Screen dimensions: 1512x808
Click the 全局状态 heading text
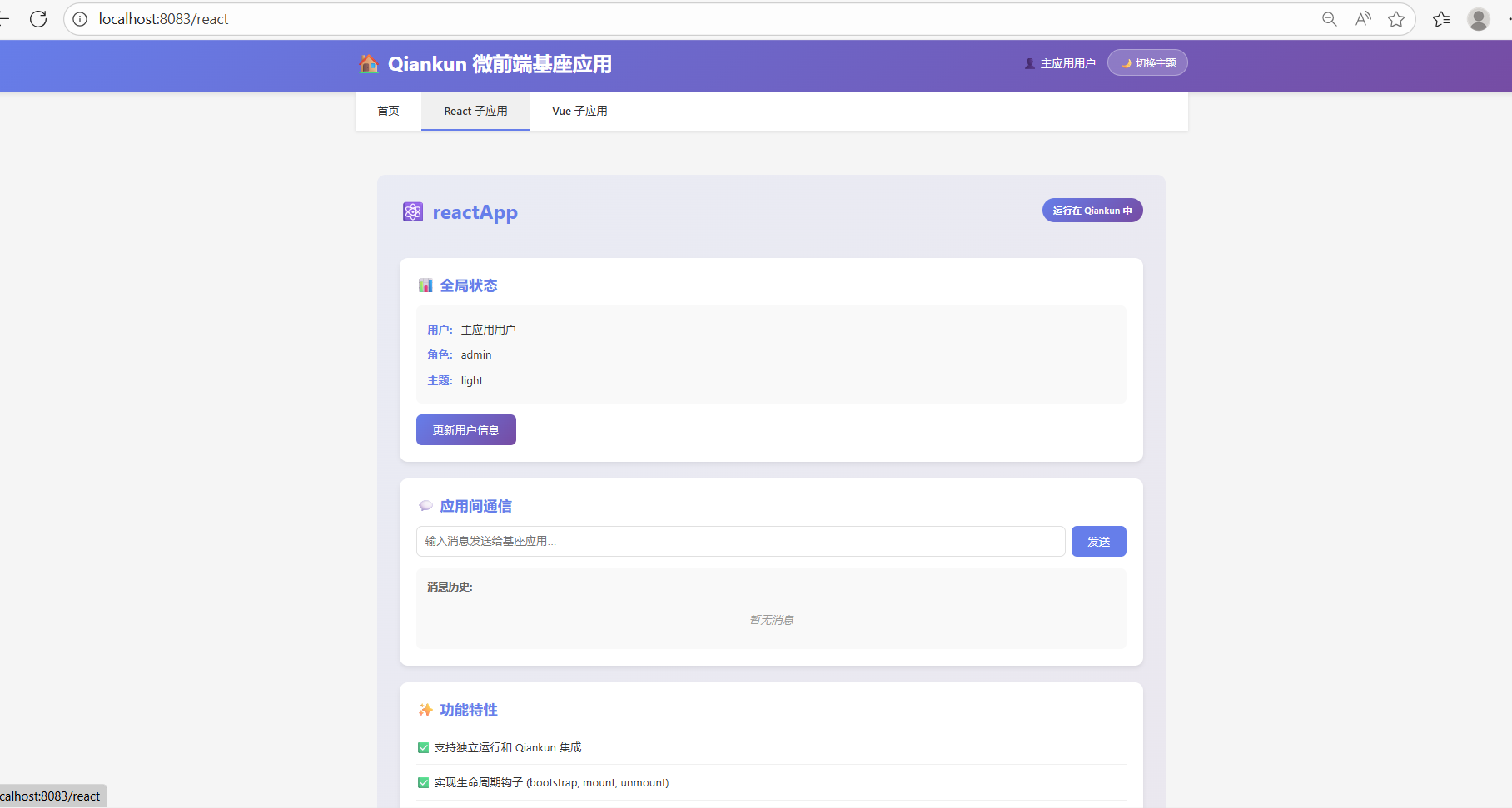(x=469, y=285)
